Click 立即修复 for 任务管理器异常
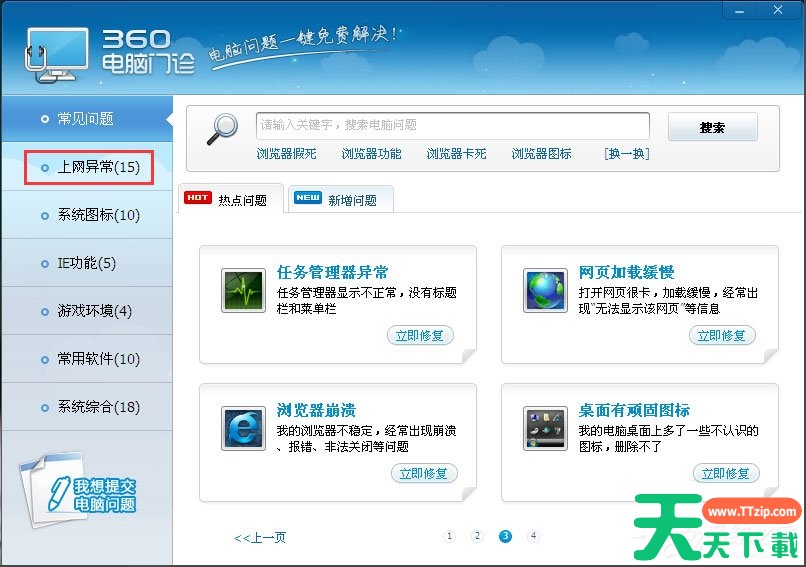806x567 pixels. (x=419, y=336)
